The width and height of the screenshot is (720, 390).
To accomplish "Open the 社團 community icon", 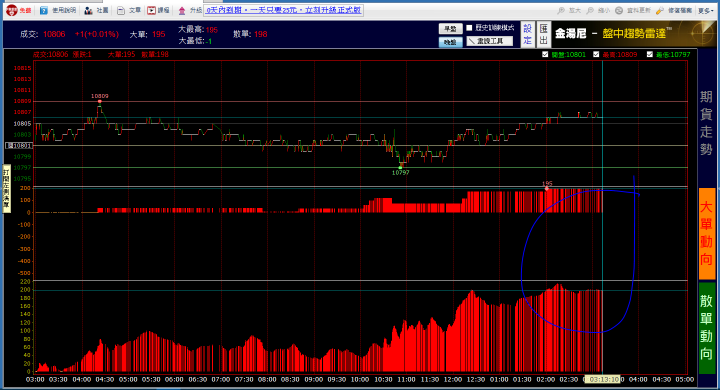I will 88,10.
